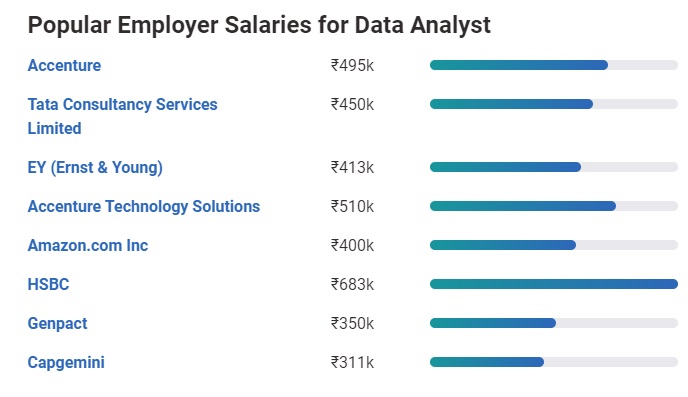Viewport: 688px width, 397px height.
Task: Click the ₹683k HSBC salary value
Action: [x=352, y=284]
